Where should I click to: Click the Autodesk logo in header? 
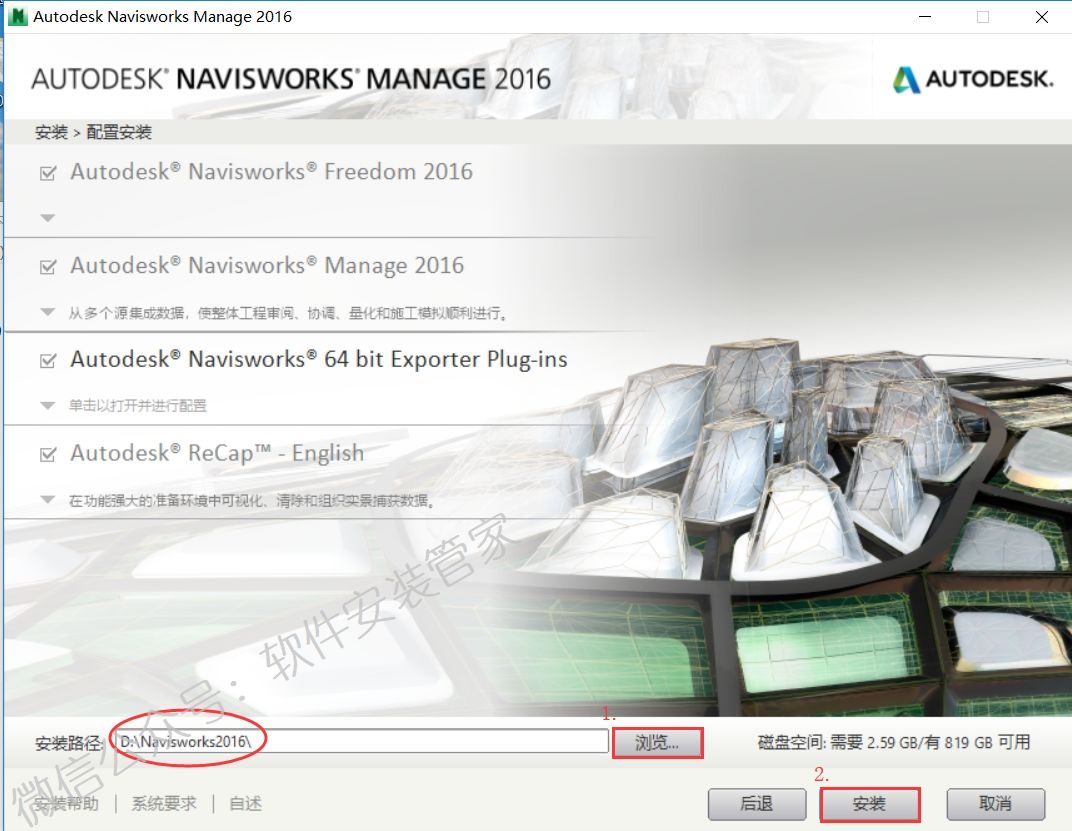tap(972, 80)
